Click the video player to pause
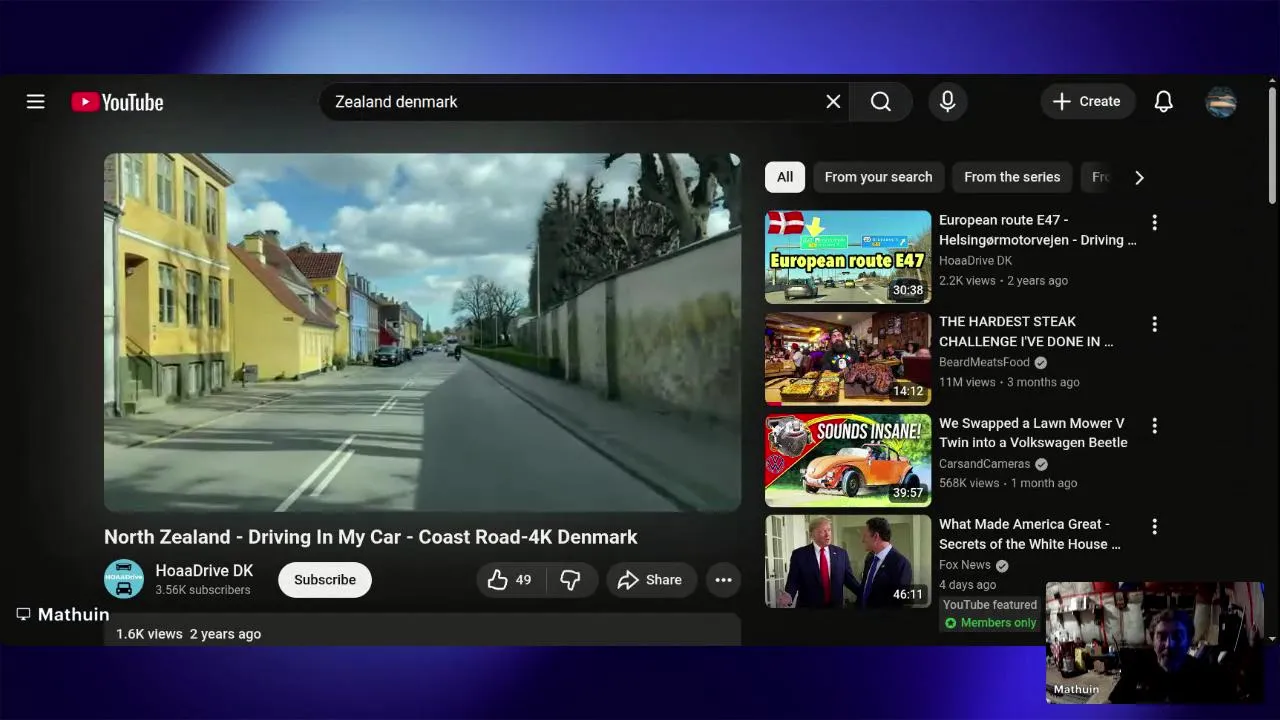The width and height of the screenshot is (1280, 720). (x=422, y=332)
